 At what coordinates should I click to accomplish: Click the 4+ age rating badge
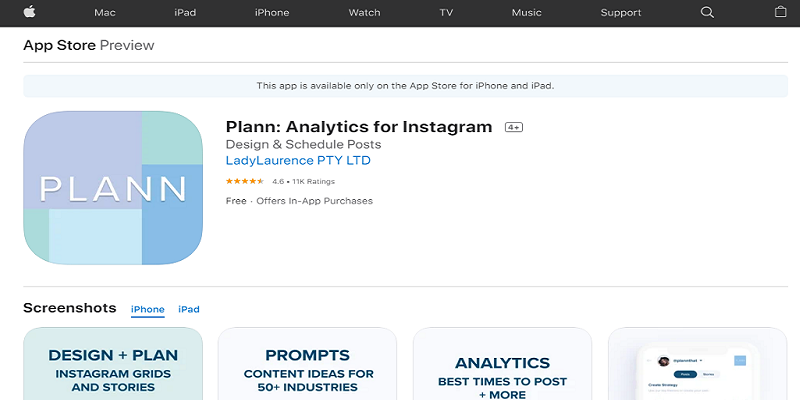[x=514, y=127]
